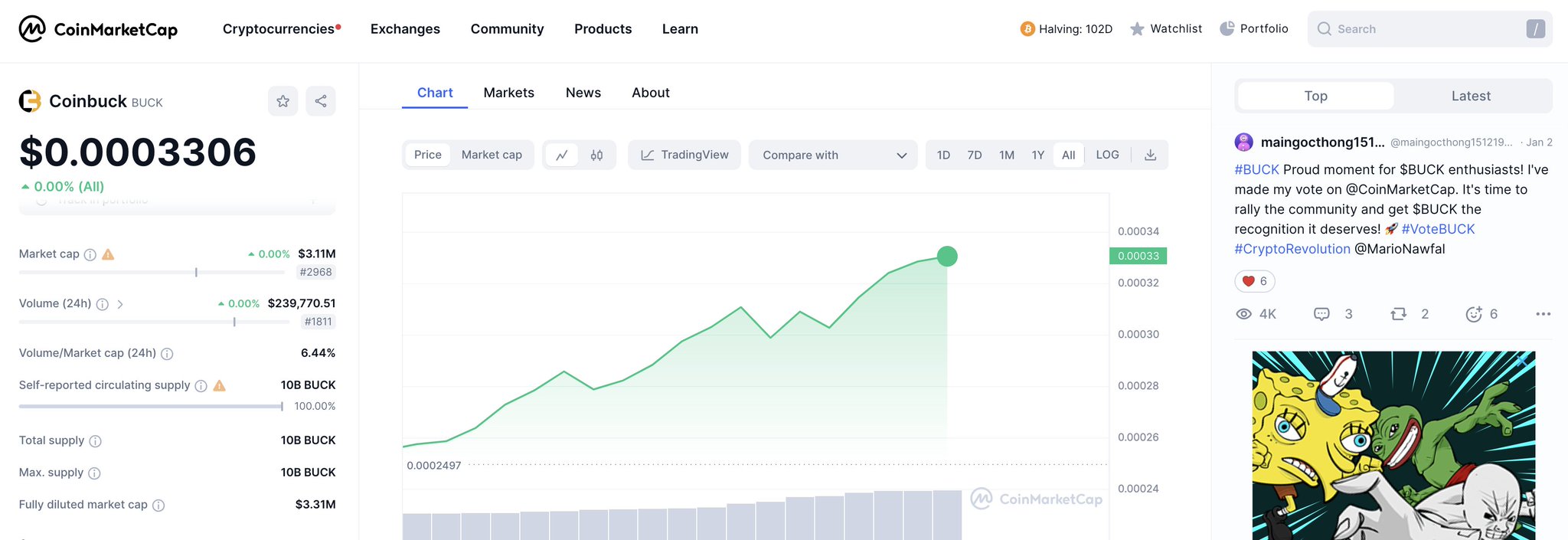Open Max. supply info icon
Screen dimensions: 1568x540
[94, 473]
